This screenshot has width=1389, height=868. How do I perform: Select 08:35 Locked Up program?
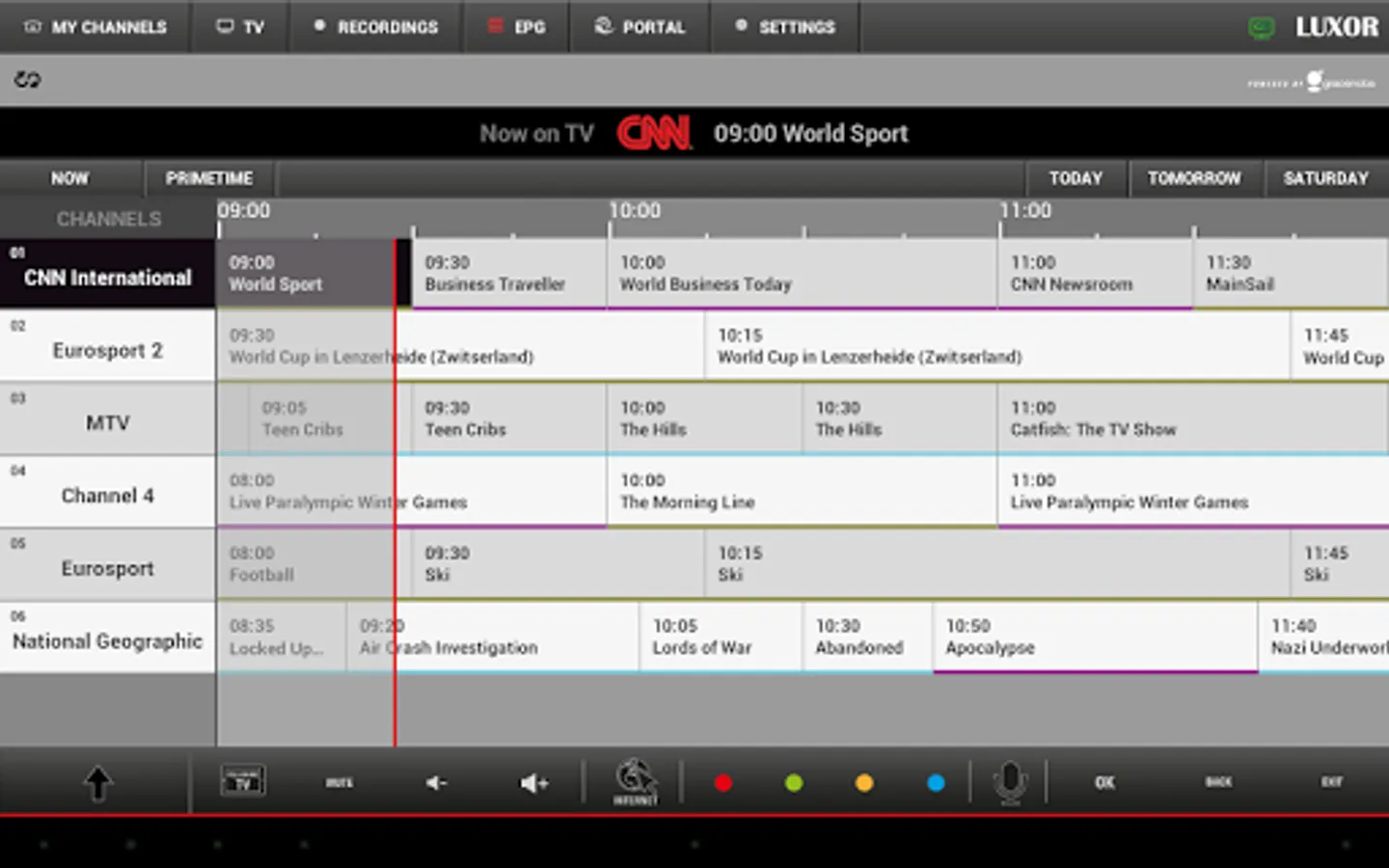pos(282,637)
